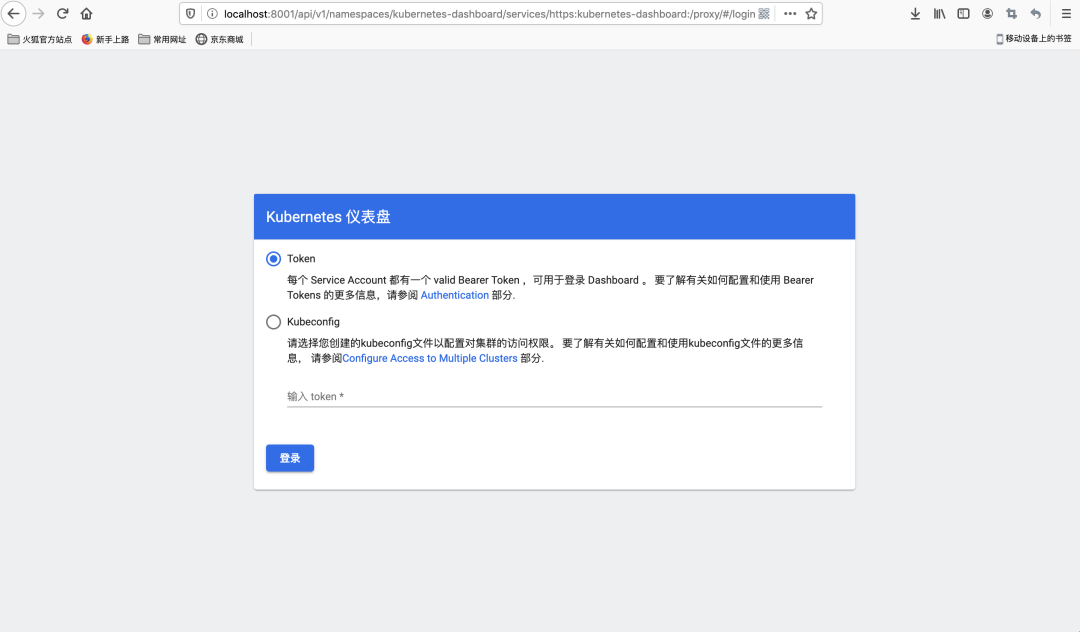This screenshot has width=1080, height=632.
Task: Open the 常用网址 bookmarks folder
Action: coord(162,39)
